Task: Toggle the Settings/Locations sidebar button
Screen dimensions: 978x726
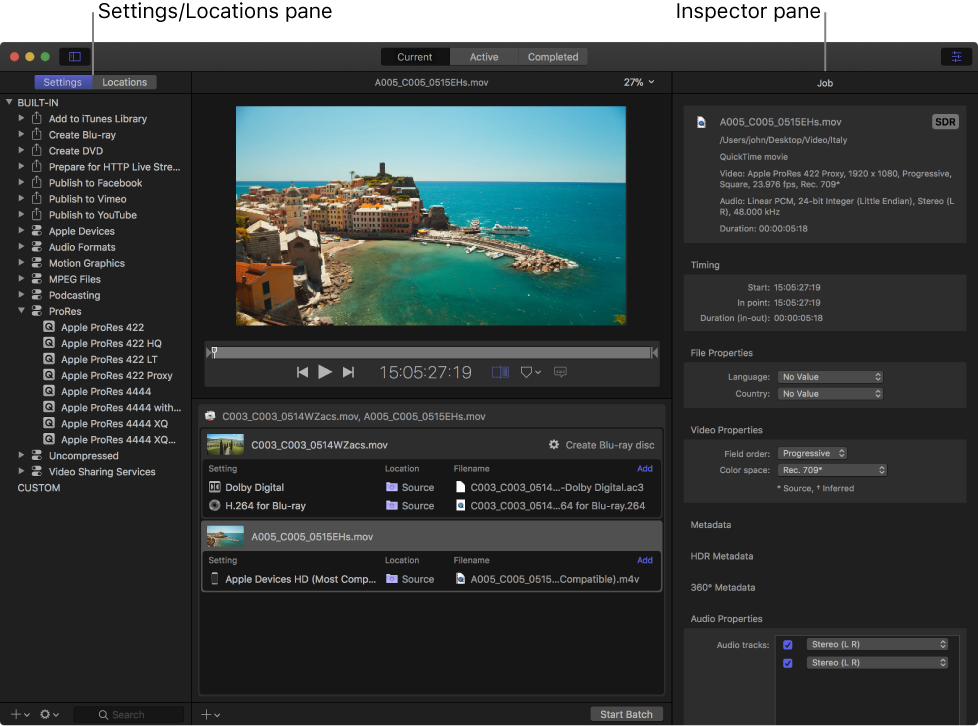Action: (74, 57)
